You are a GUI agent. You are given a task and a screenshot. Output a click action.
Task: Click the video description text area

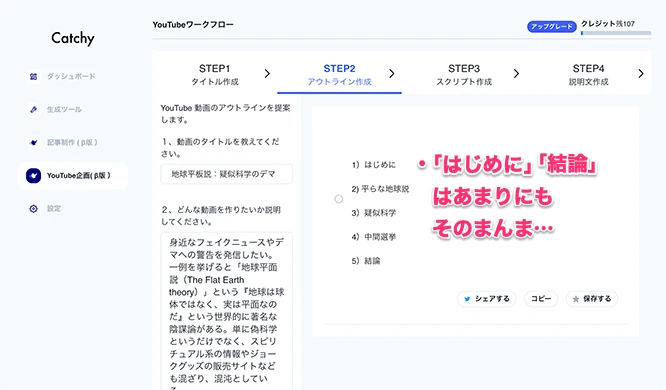tap(226, 311)
